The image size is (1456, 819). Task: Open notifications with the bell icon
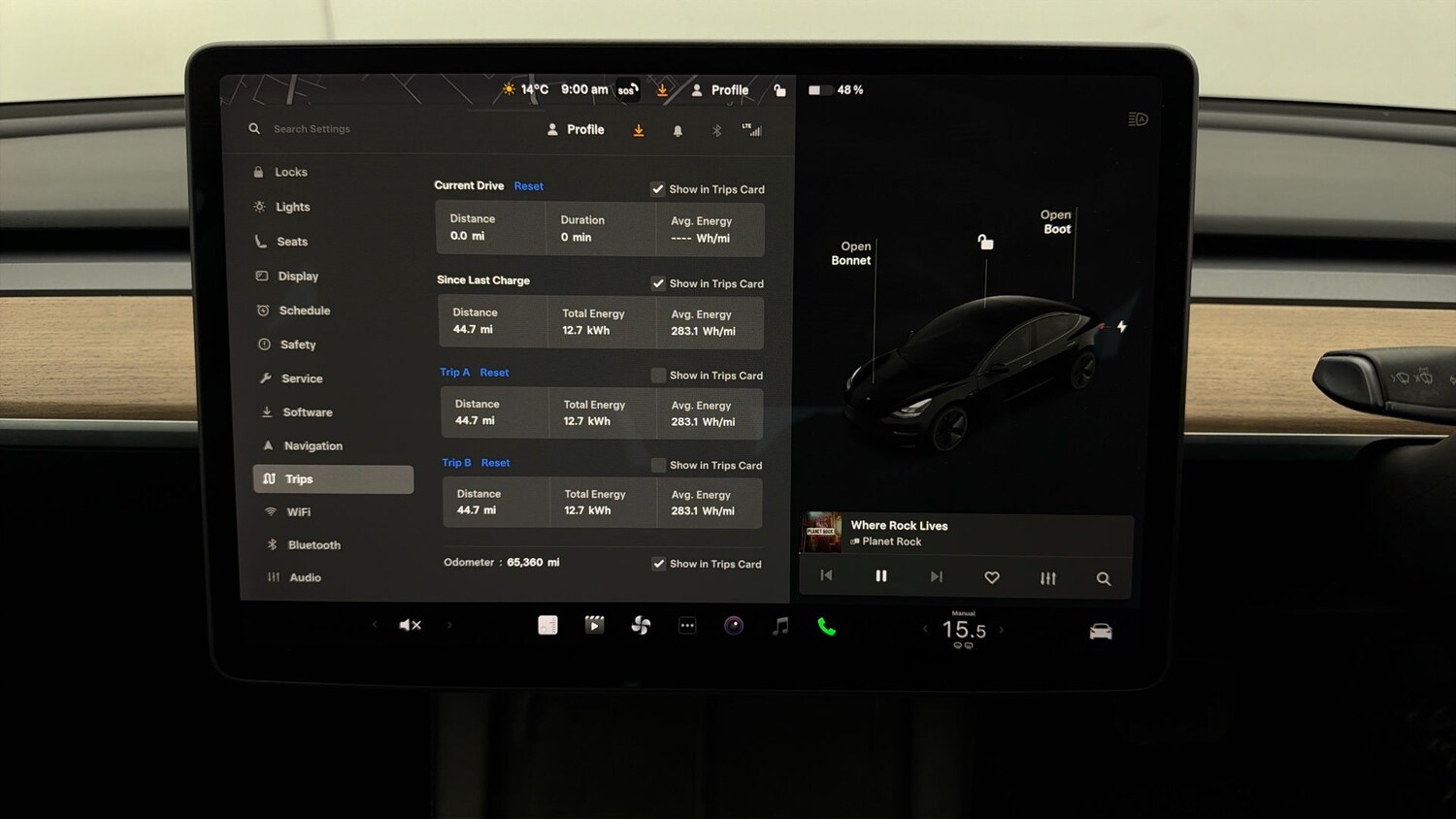678,129
